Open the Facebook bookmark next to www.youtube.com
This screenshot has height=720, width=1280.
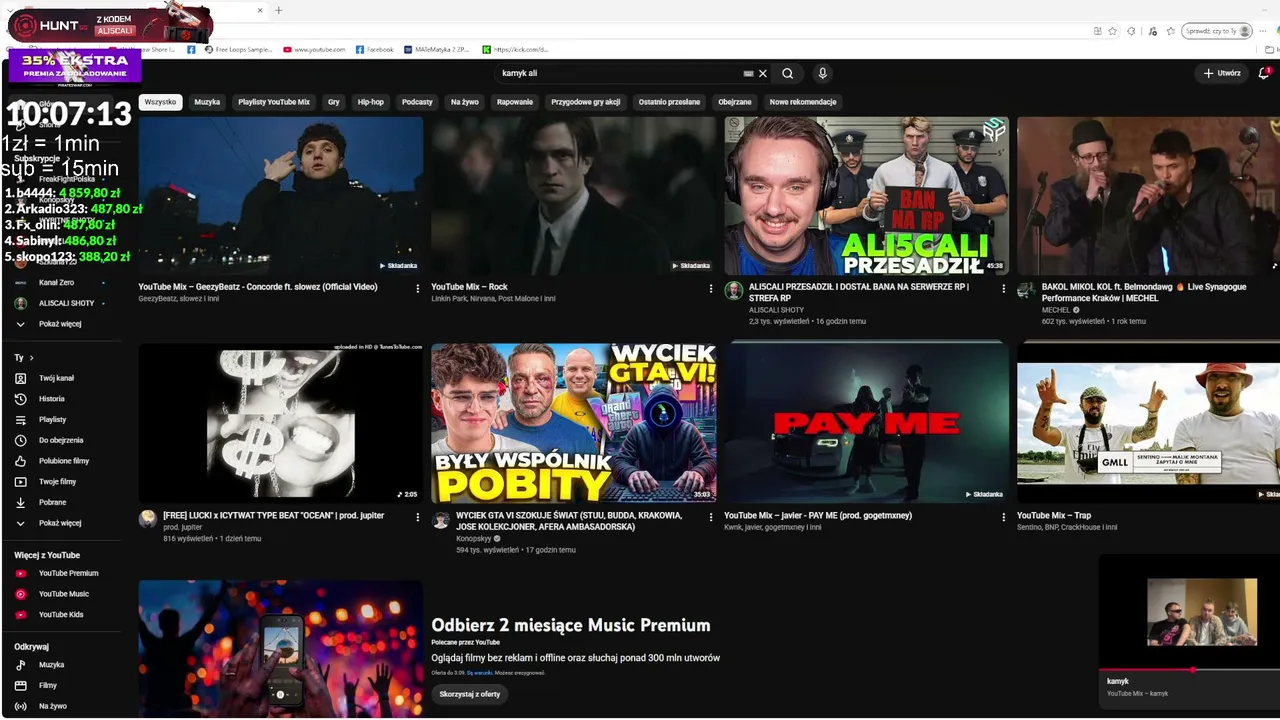(375, 49)
